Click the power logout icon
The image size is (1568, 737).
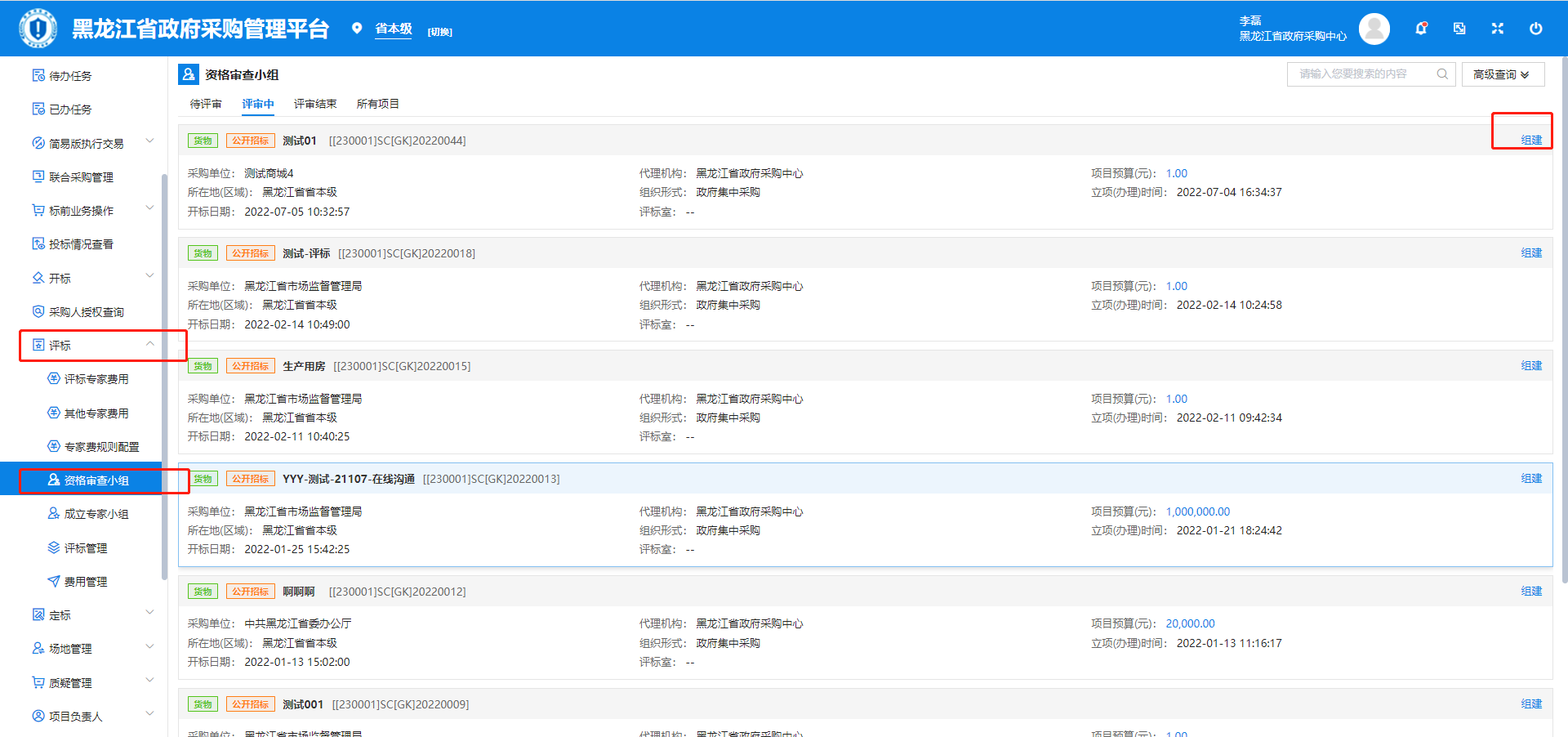1535,29
